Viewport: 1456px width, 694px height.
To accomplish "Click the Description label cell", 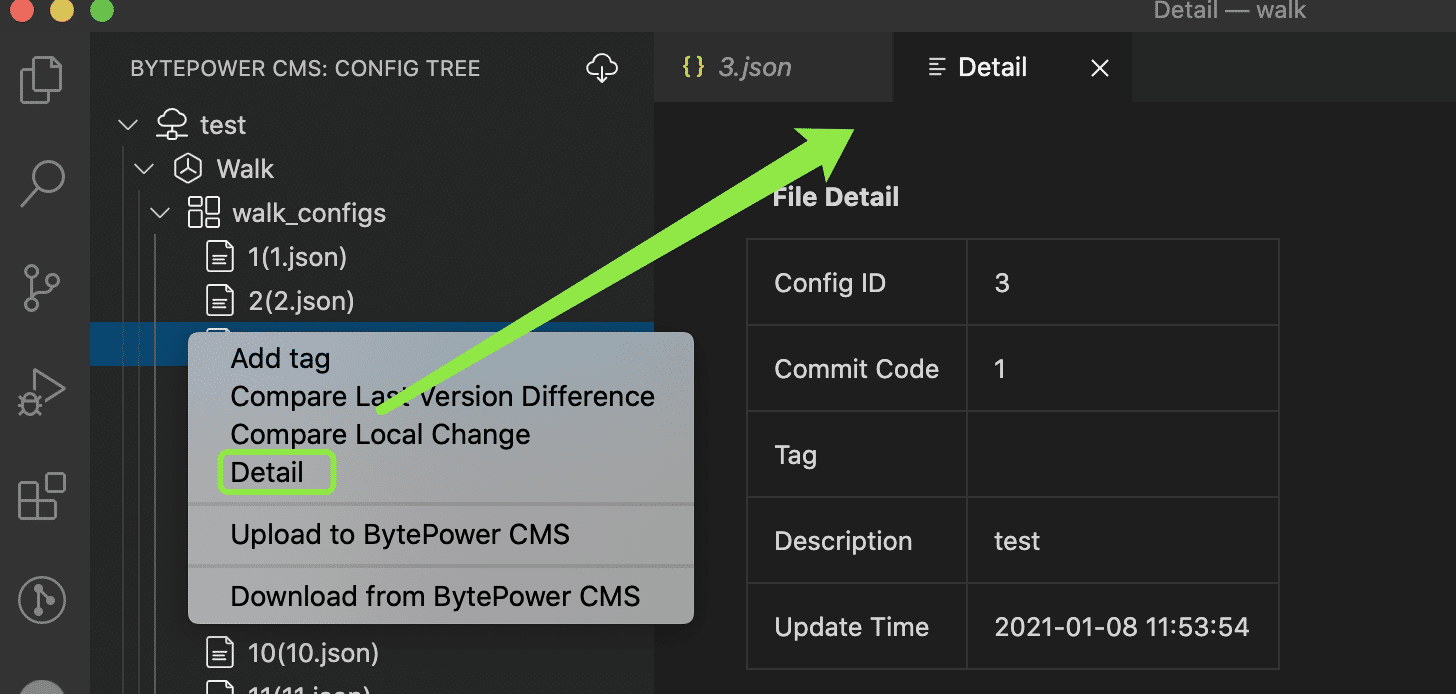I will [x=857, y=540].
